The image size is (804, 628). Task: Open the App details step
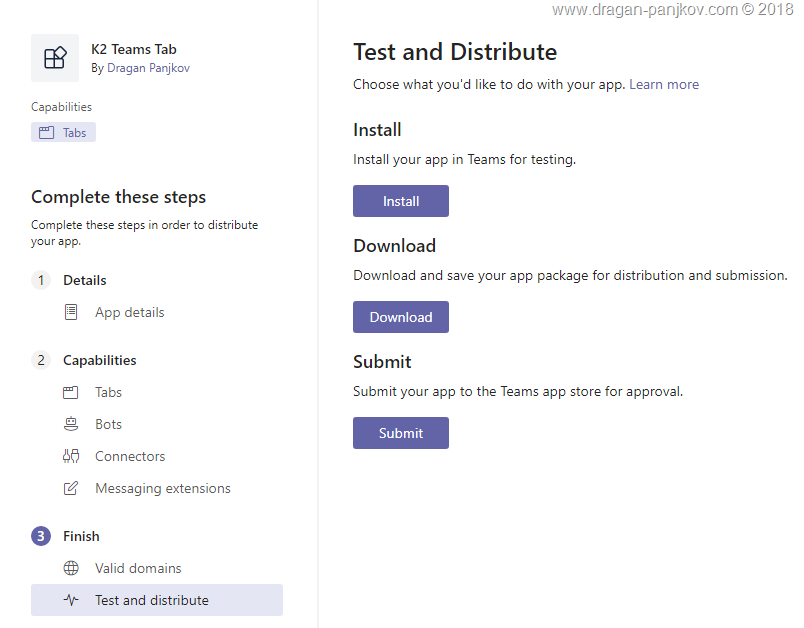tap(129, 312)
